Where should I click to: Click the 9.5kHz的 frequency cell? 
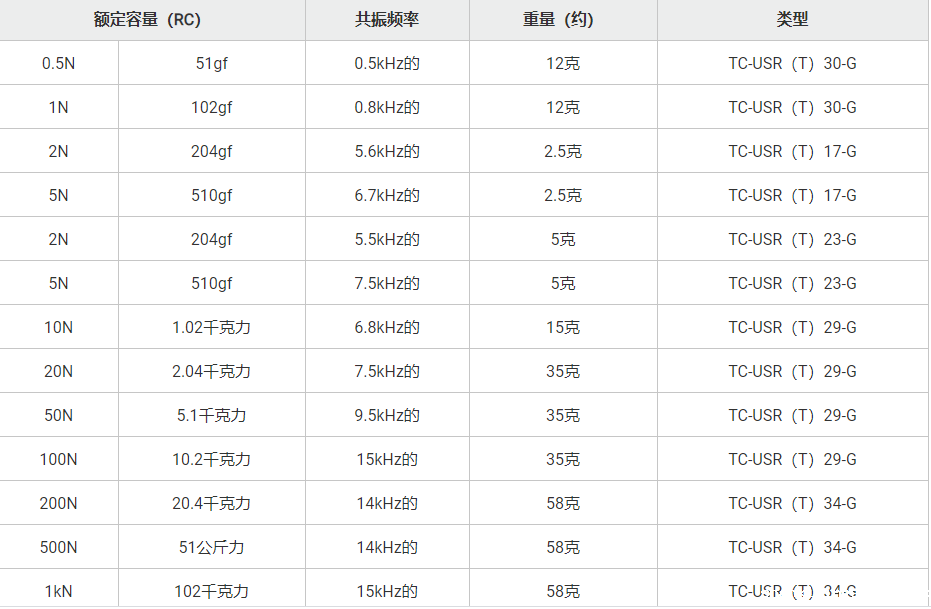(x=387, y=415)
